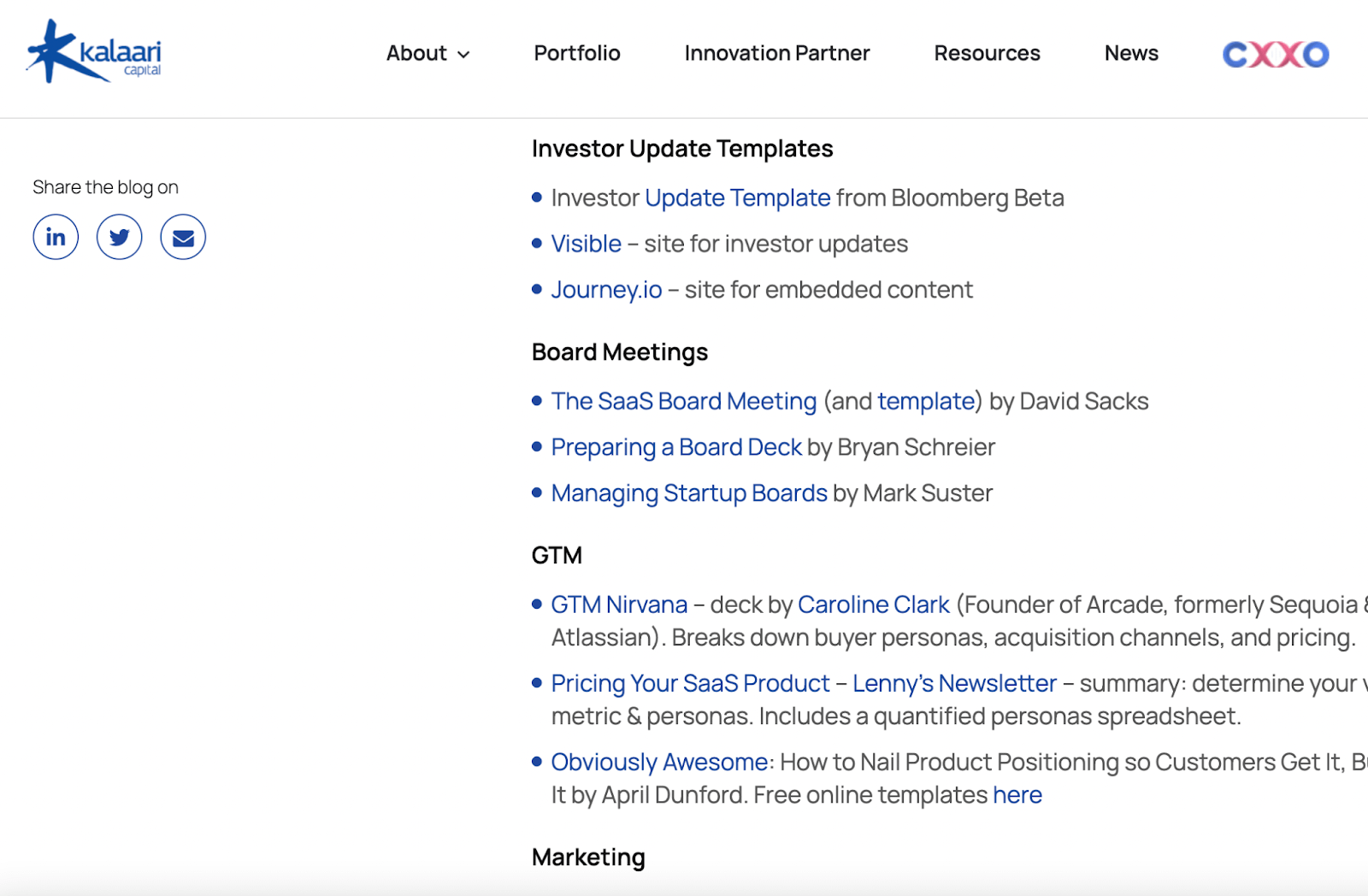The image size is (1368, 896).
Task: Open The SaaS Board Meeting article
Action: [x=683, y=400]
